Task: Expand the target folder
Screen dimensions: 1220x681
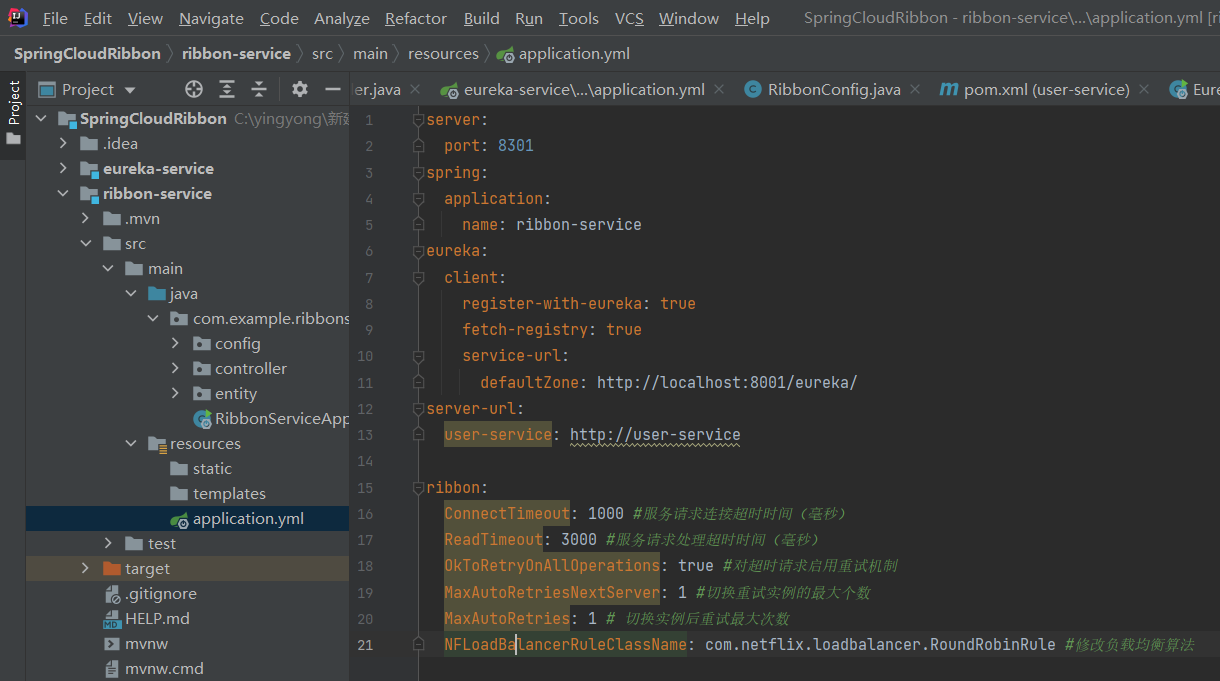Action: point(86,569)
